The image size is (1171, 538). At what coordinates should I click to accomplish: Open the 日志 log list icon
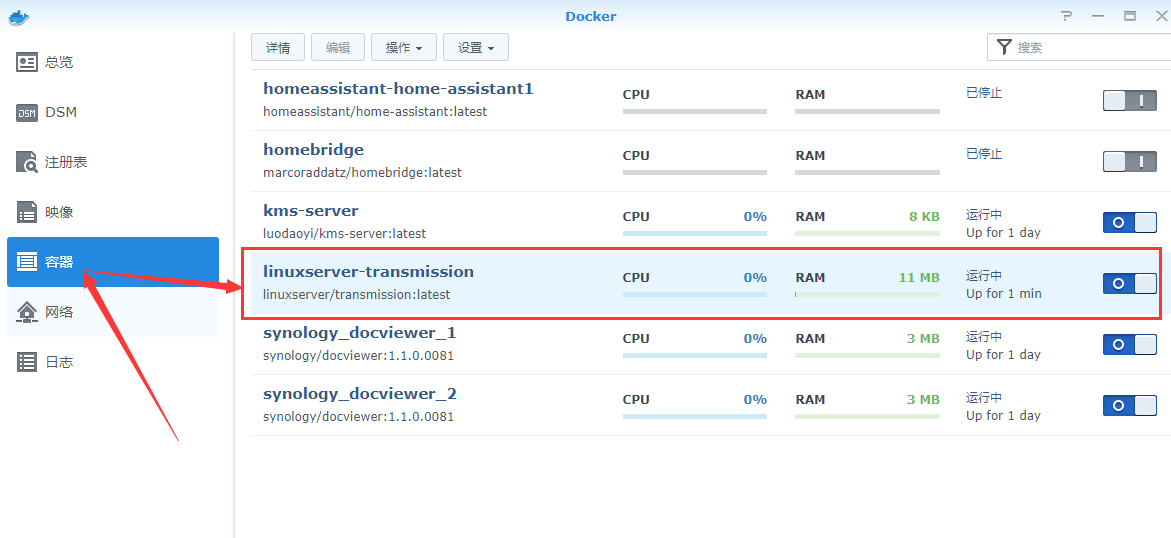pyautogui.click(x=27, y=362)
